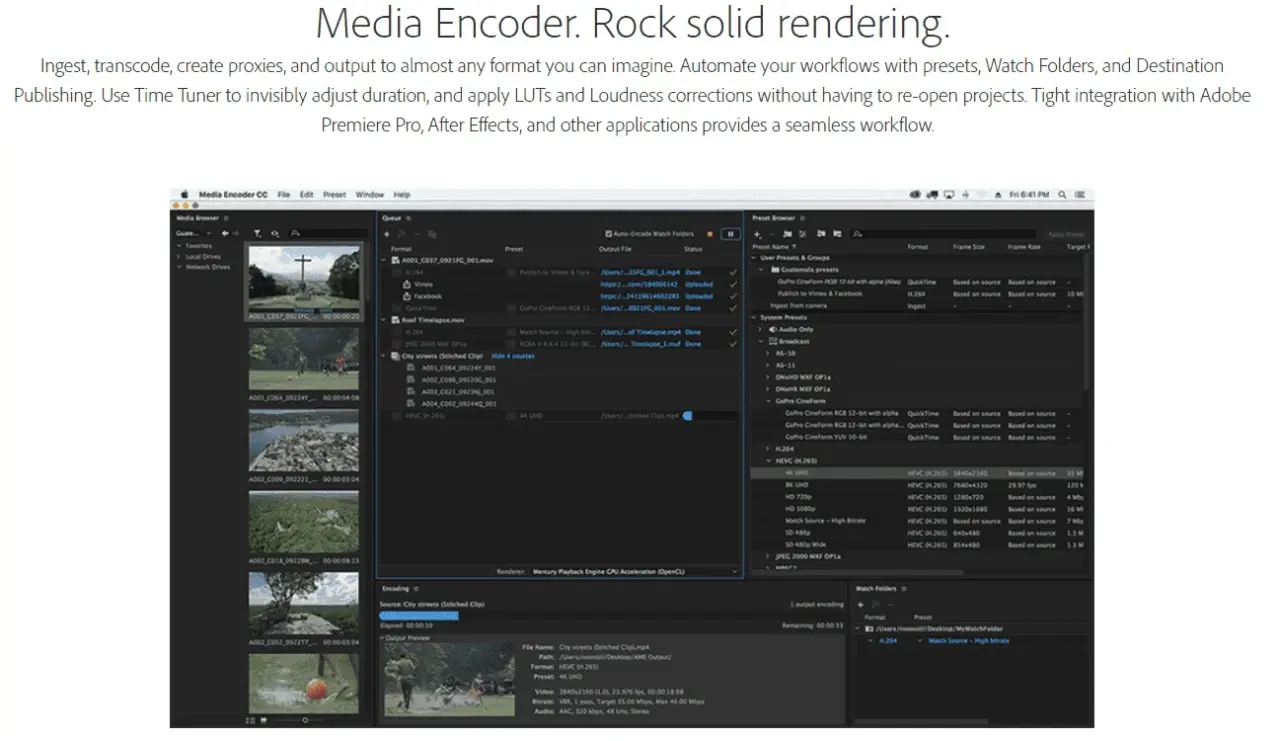Viewport: 1280px width, 741px height.
Task: Collapse the GoPro CineForm preset group
Action: click(x=770, y=401)
